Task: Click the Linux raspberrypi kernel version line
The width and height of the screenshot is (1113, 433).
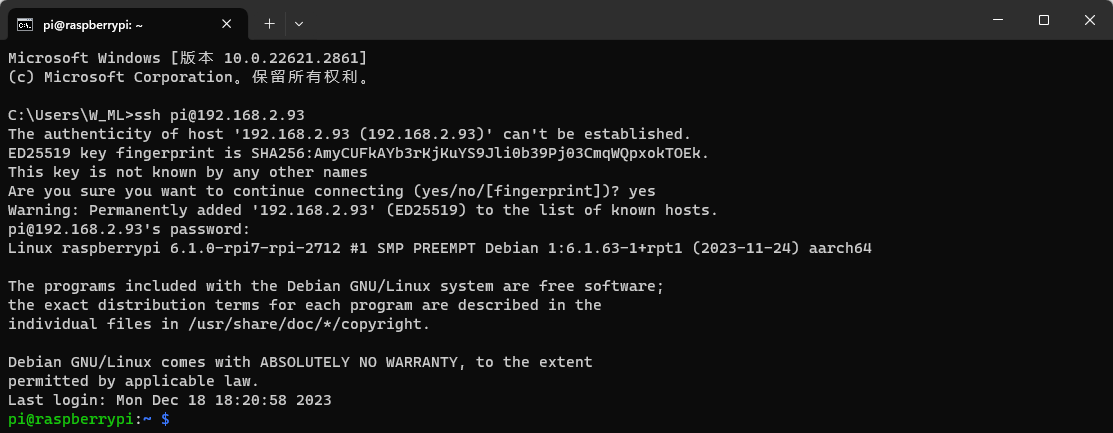Action: (x=439, y=248)
